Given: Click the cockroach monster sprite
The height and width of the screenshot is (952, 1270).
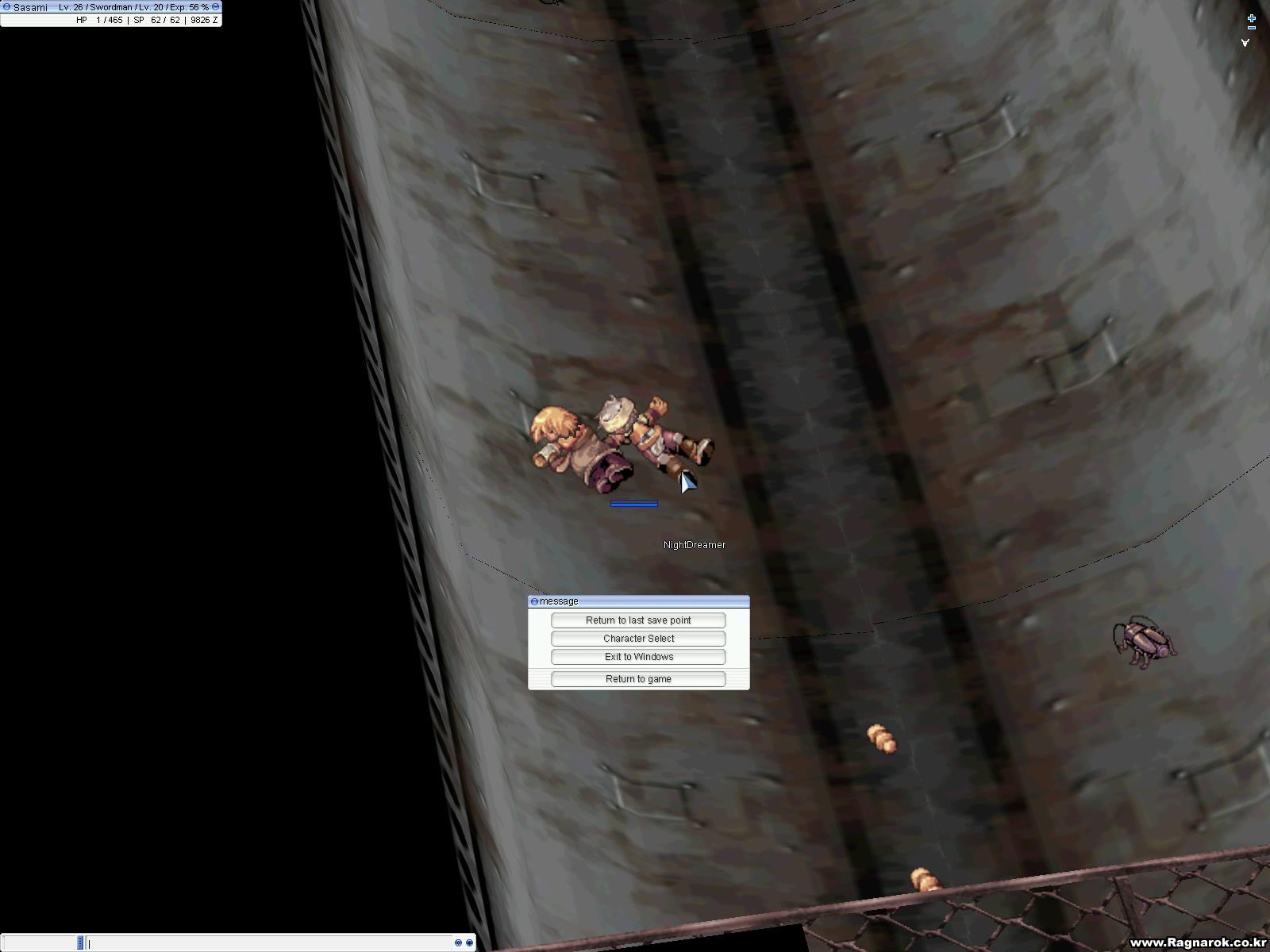Looking at the screenshot, I should click(x=1145, y=643).
